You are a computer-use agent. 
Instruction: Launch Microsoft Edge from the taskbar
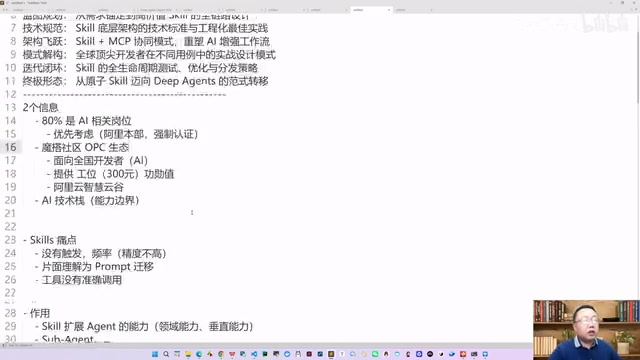(x=199, y=354)
